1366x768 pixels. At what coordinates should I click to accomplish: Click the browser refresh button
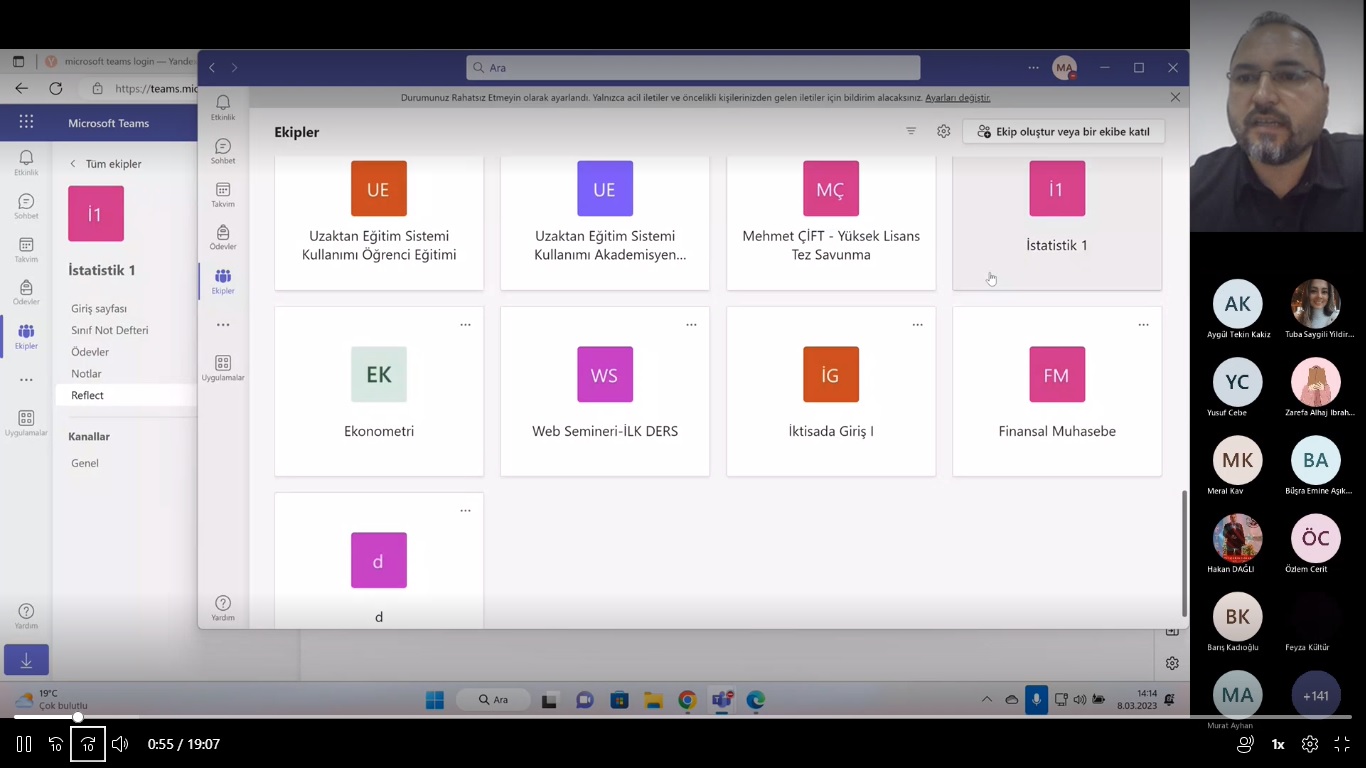55,88
